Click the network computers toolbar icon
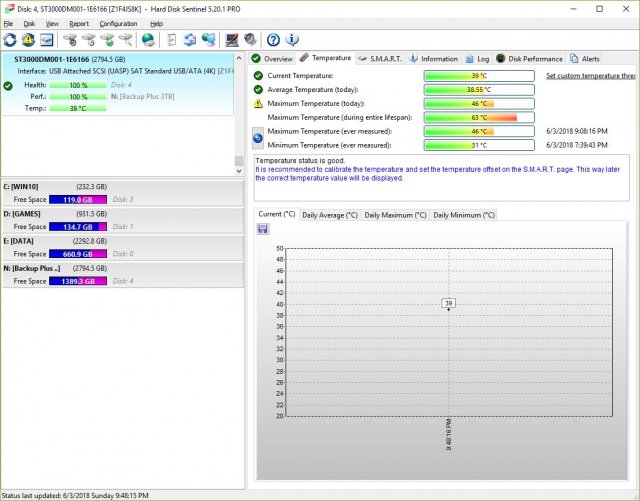Screen dimensions: 640x501 209,40
